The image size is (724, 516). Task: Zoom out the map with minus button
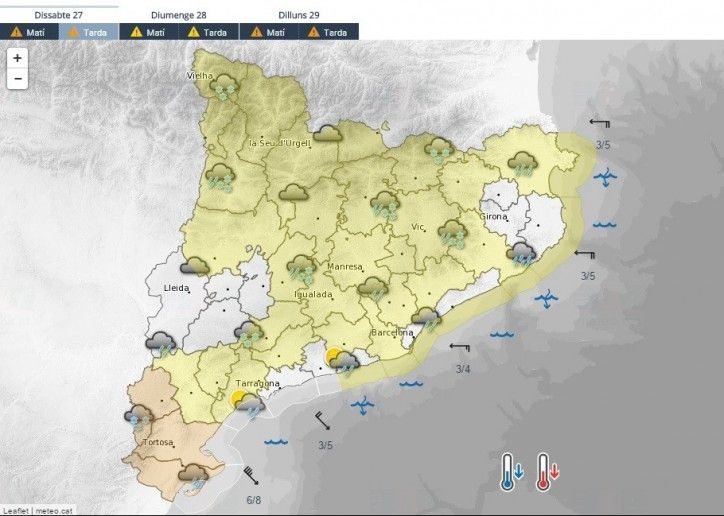click(x=18, y=78)
